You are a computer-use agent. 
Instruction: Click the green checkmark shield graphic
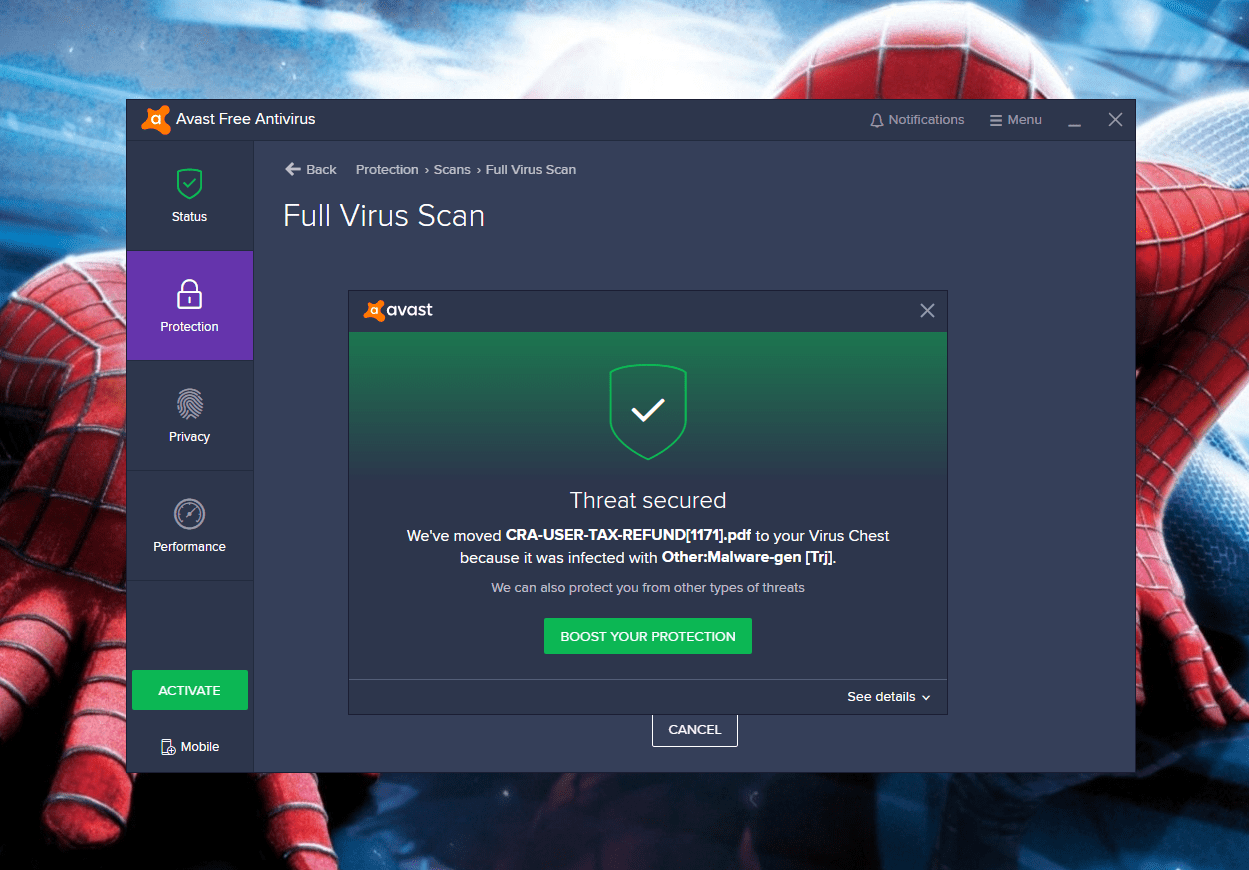[x=647, y=410]
